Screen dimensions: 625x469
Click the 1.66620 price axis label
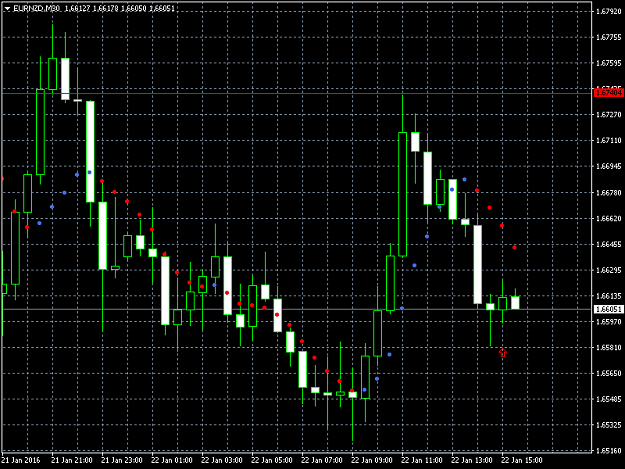[609, 218]
